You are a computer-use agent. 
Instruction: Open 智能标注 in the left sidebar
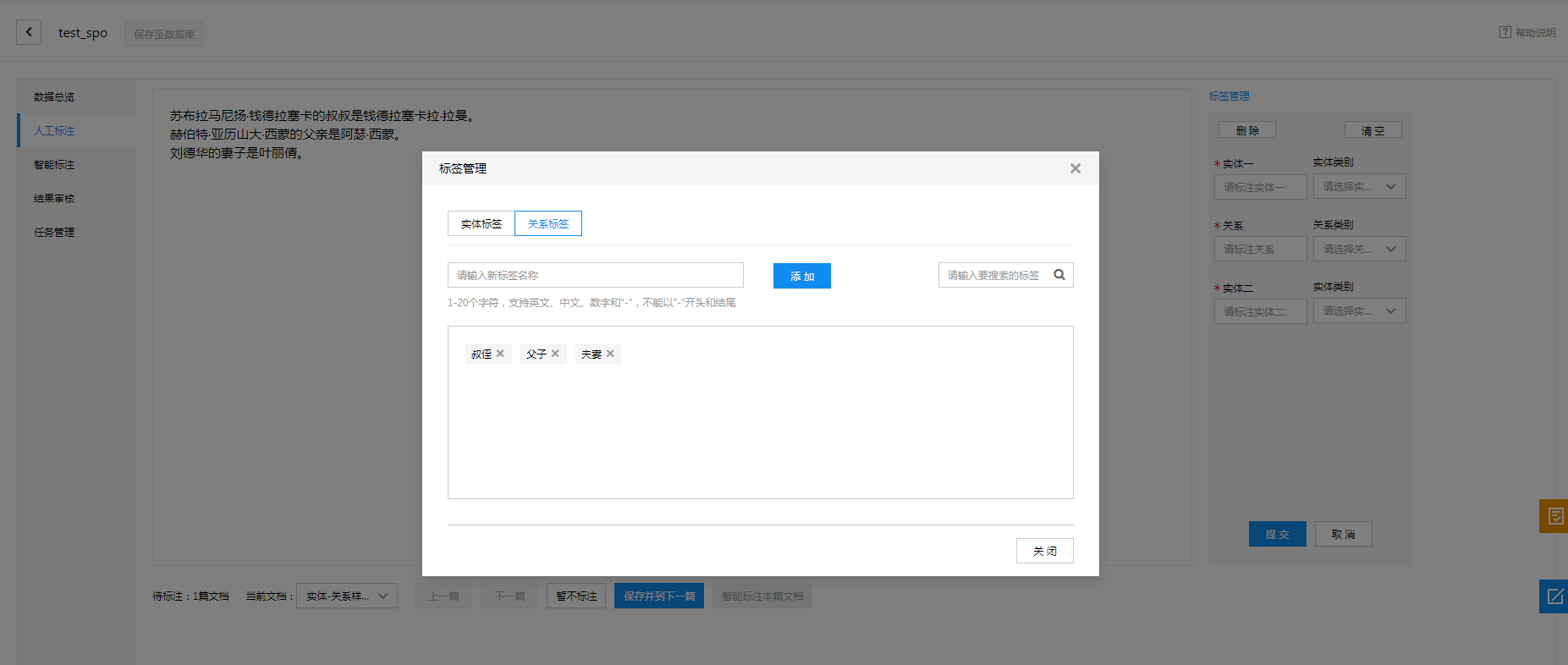[54, 165]
